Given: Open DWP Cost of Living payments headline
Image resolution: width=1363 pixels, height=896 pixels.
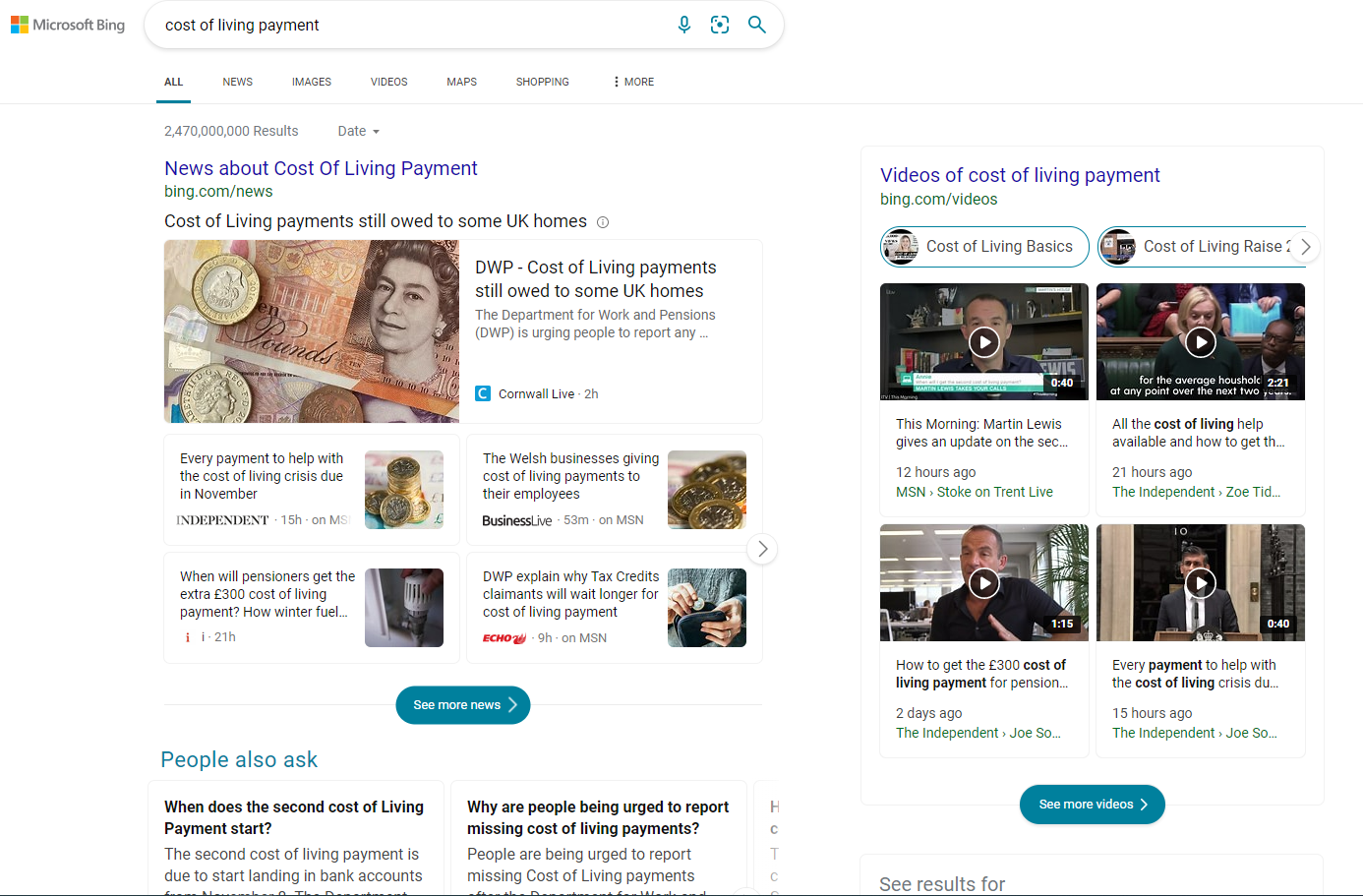Looking at the screenshot, I should [x=595, y=279].
